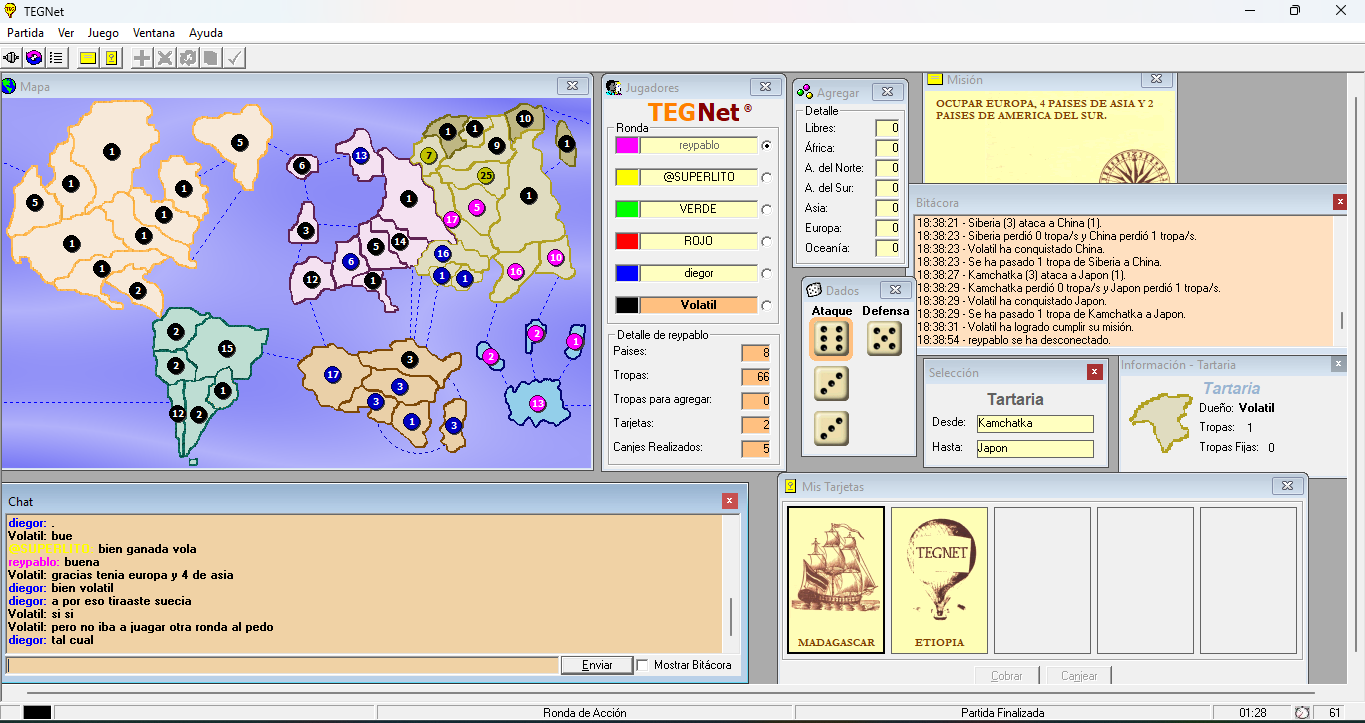The height and width of the screenshot is (723, 1365).
Task: Click the defense die
Action: point(884,339)
